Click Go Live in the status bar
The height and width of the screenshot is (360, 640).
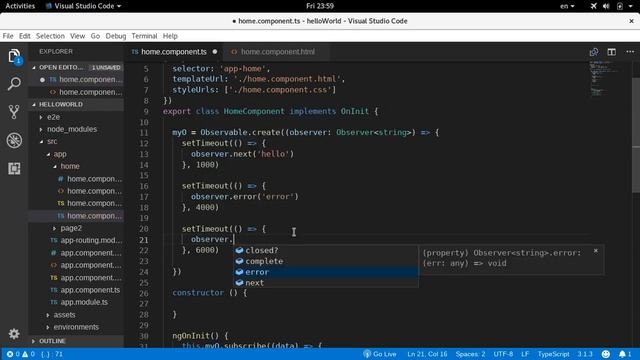pos(380,354)
